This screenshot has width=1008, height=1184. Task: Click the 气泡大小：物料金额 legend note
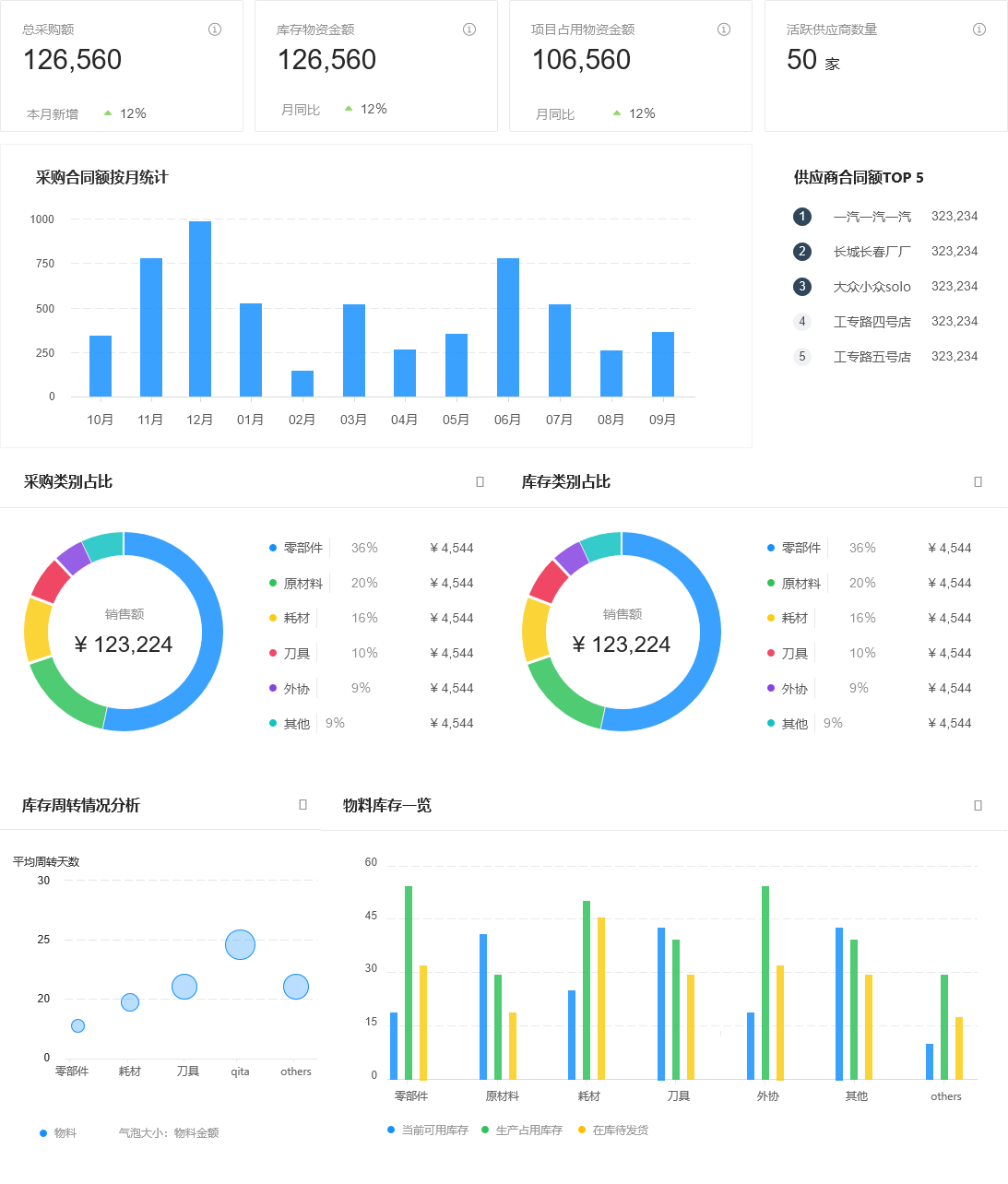coord(169,1132)
